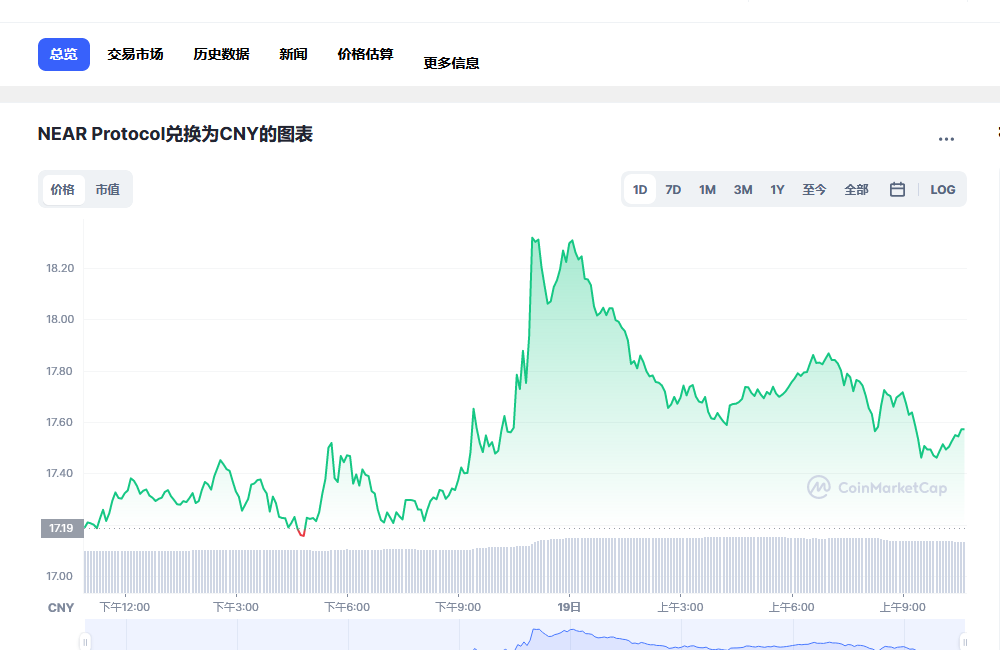Select the 1D time range
Screen dimensions: 1000x650
pos(640,189)
